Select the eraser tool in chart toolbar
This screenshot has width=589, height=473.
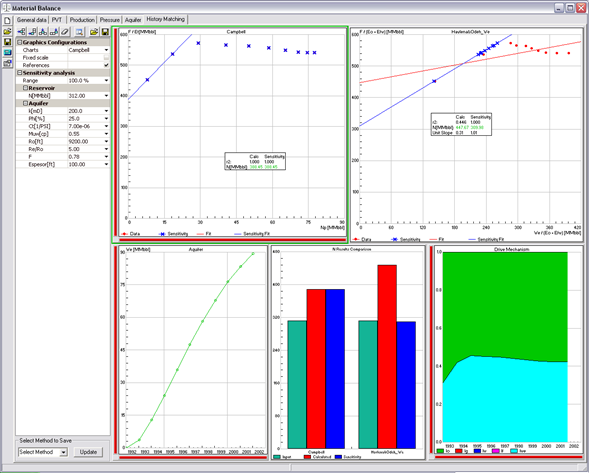(x=65, y=32)
